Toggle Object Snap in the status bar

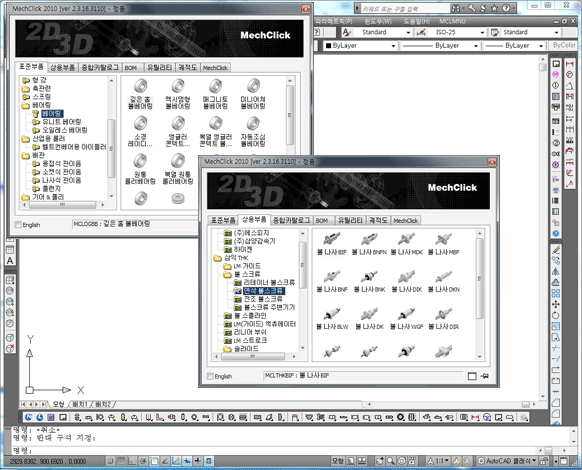click(154, 461)
